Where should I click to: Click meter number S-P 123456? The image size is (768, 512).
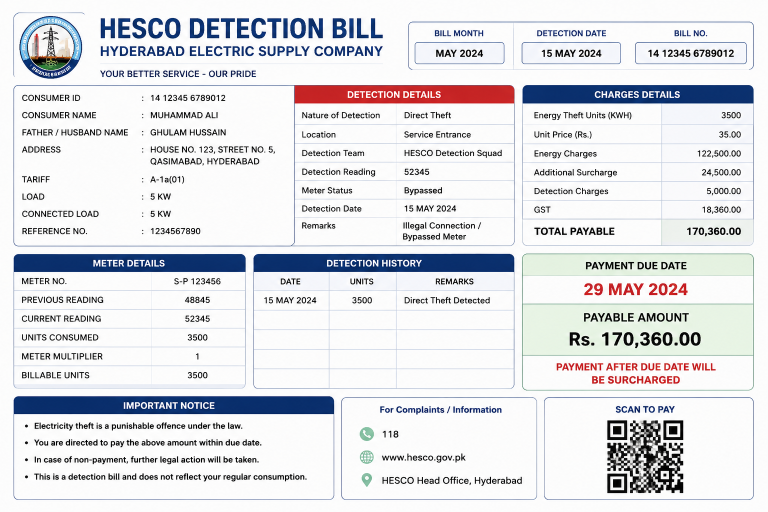[197, 281]
